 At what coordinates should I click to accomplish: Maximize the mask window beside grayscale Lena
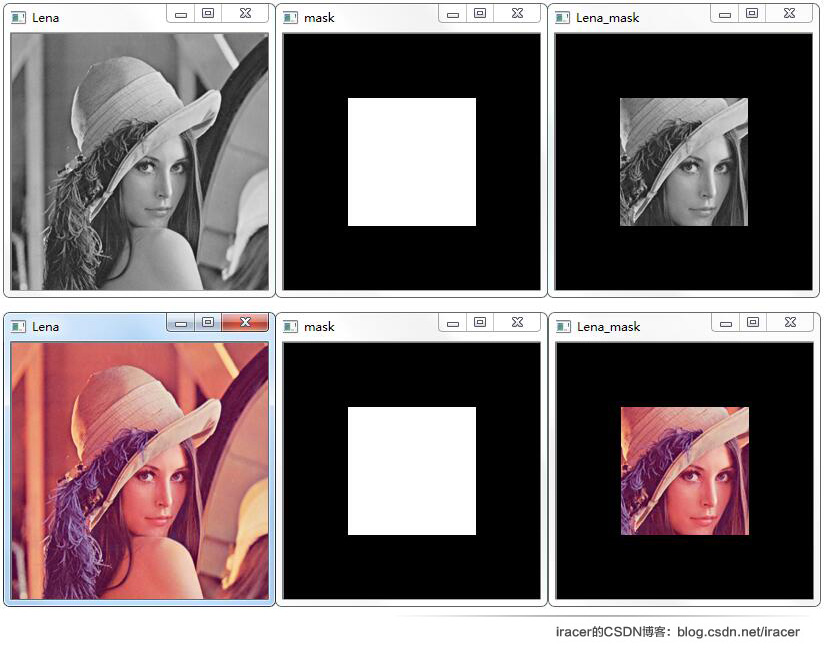click(480, 14)
